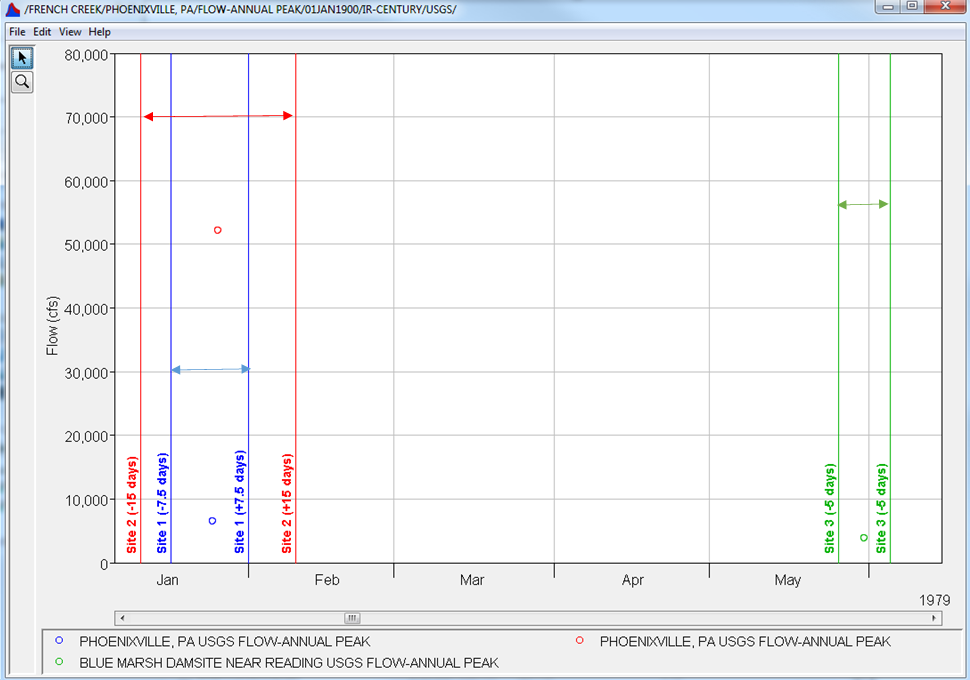Activate the magnifying glass zoom tool
This screenshot has width=970, height=680.
pos(22,82)
